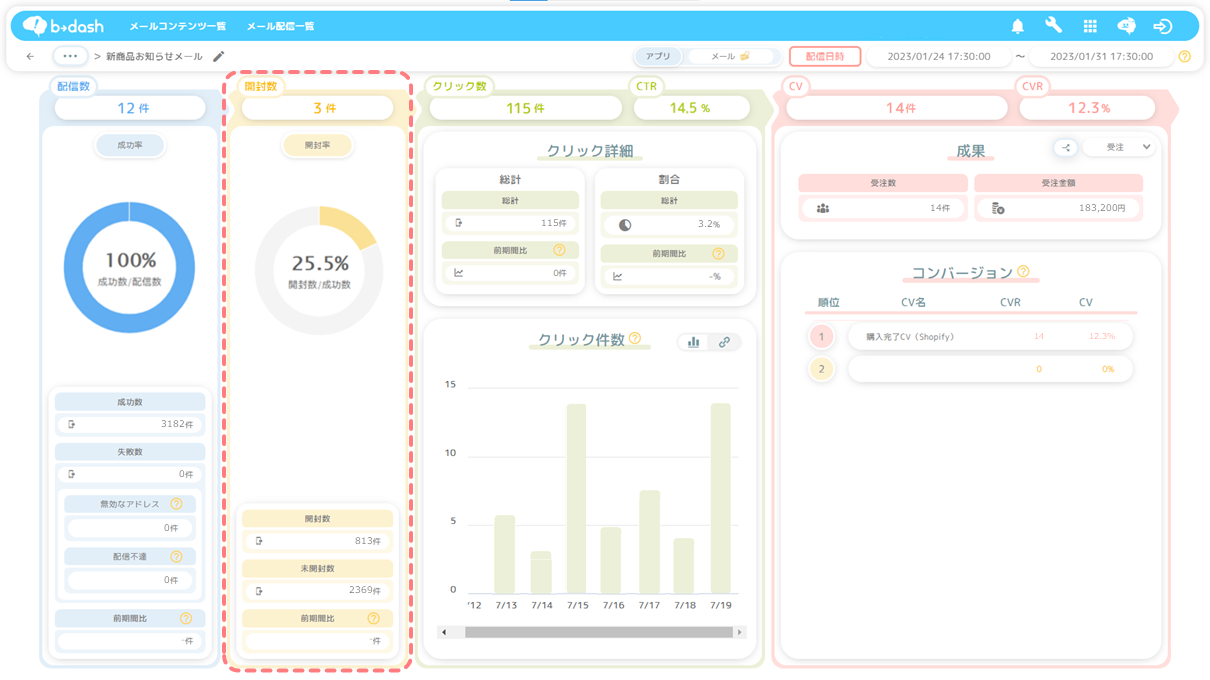Go back with the left arrow

coord(30,57)
